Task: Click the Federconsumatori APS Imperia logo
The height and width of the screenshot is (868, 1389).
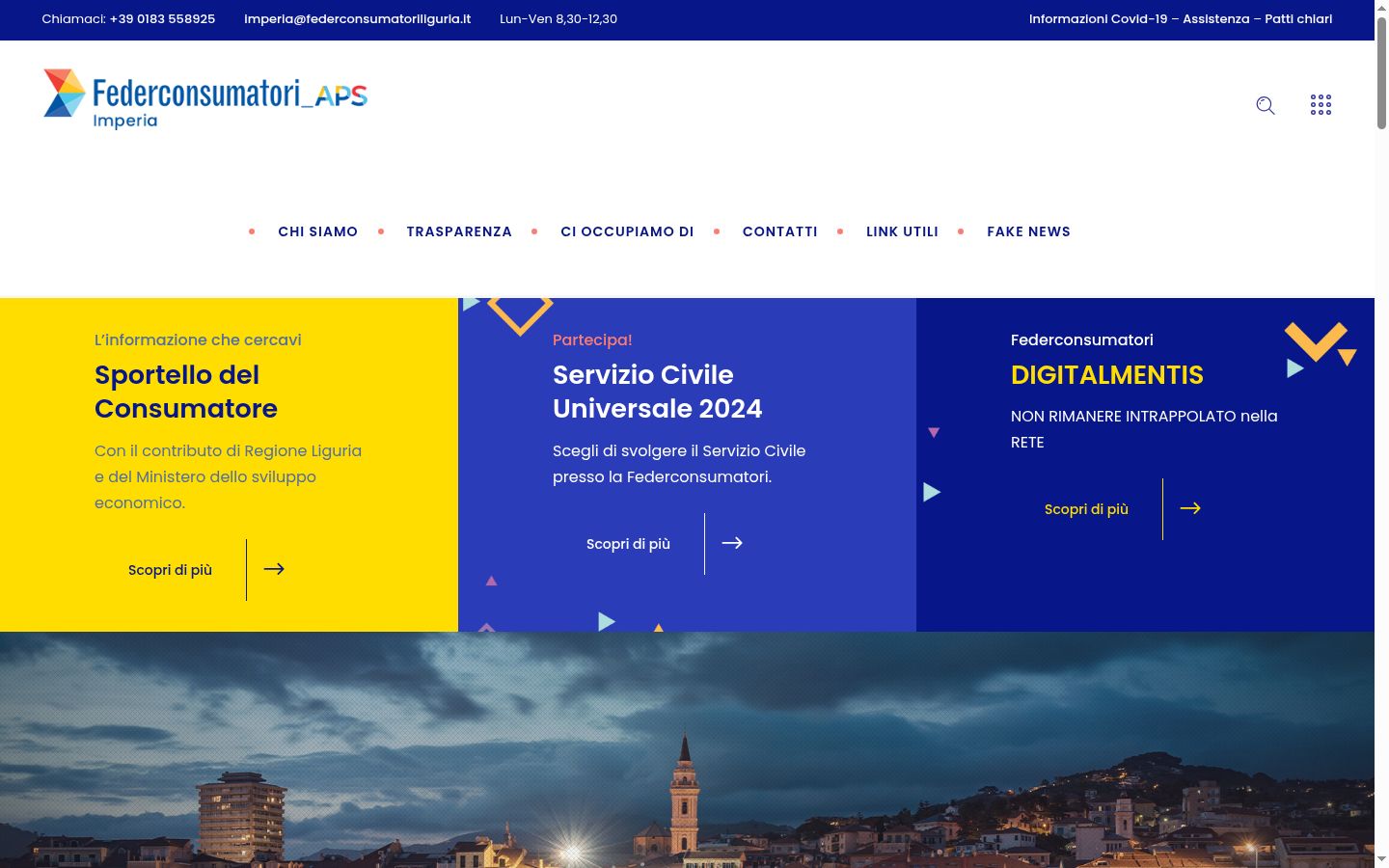Action: [205, 98]
